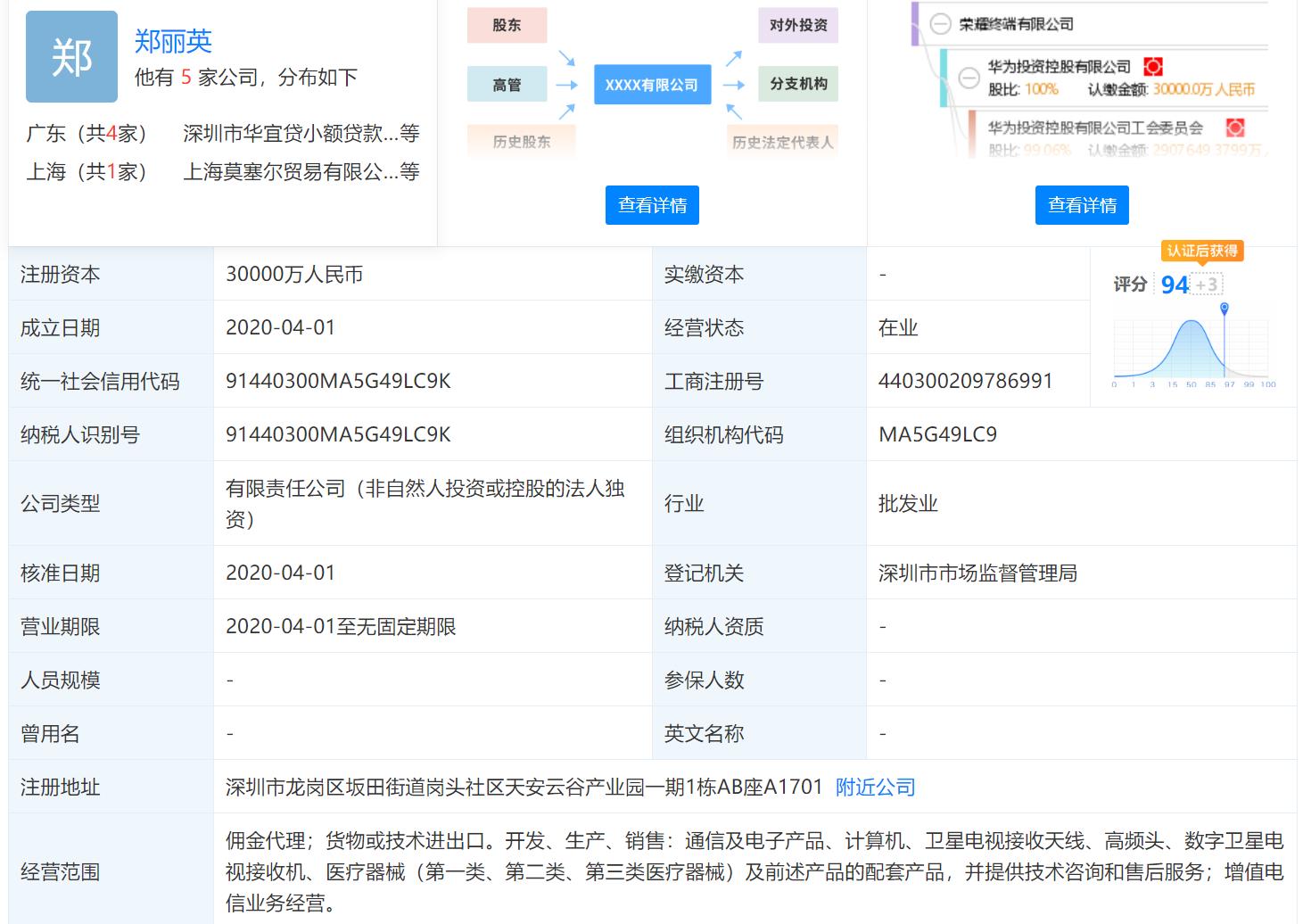The image size is (1303, 924).
Task: Click 查看详情 under the company relationship diagram
Action: (x=652, y=205)
